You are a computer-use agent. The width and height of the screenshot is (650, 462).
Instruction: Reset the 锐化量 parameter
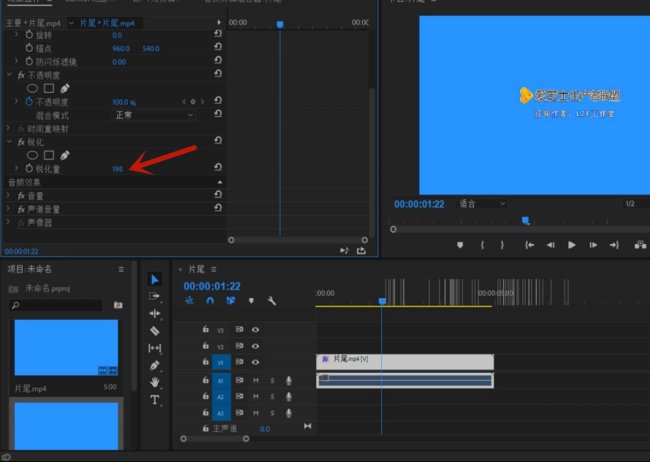pyautogui.click(x=218, y=169)
